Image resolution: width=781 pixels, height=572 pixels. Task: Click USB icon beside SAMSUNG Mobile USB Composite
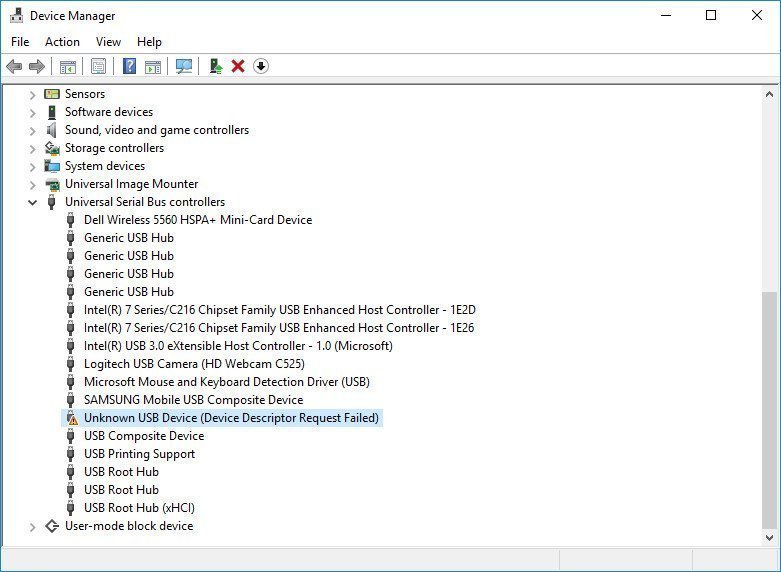(x=71, y=400)
